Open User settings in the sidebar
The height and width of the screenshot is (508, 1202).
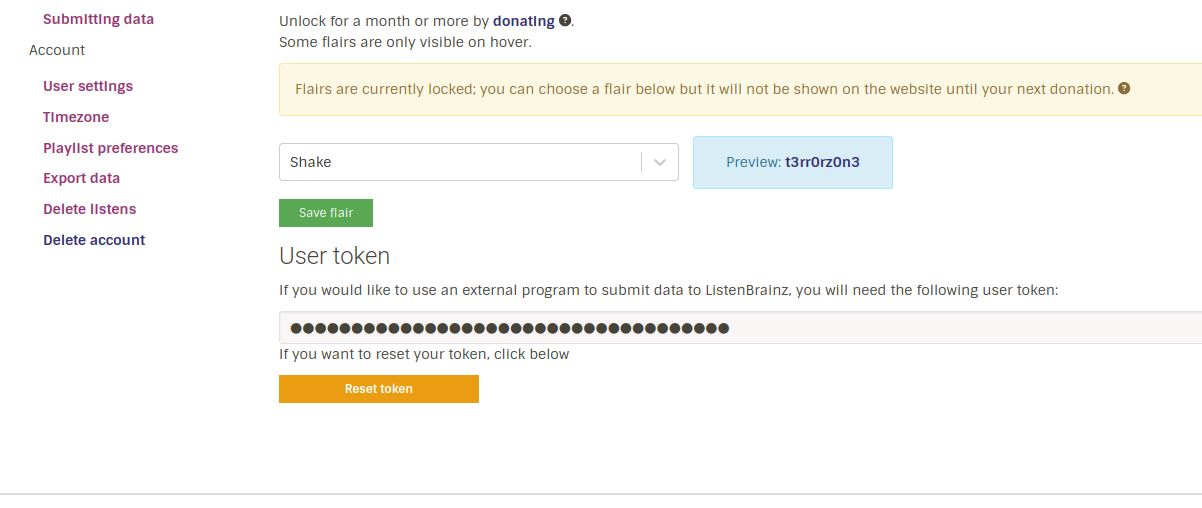coord(88,86)
